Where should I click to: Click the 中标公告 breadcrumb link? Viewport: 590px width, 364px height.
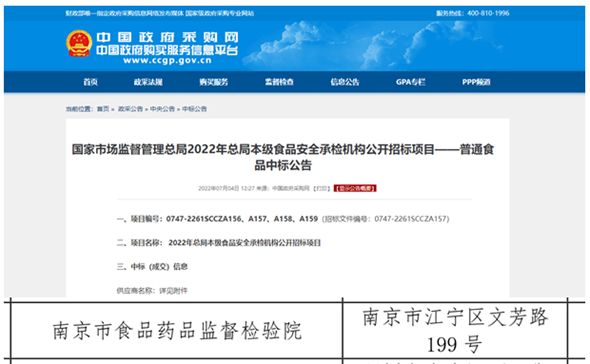click(195, 109)
